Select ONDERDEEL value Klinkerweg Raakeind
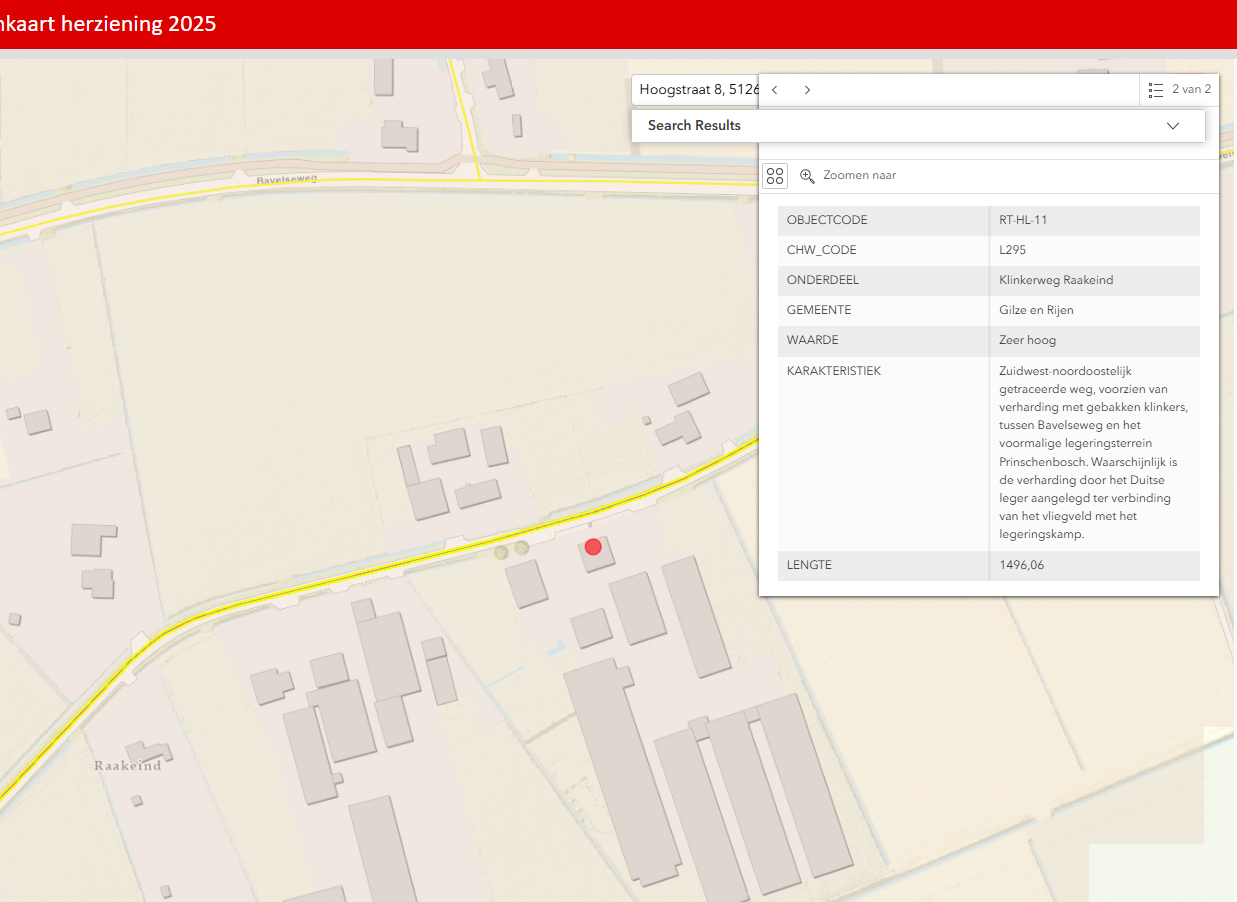Image resolution: width=1237 pixels, height=902 pixels. [1056, 280]
